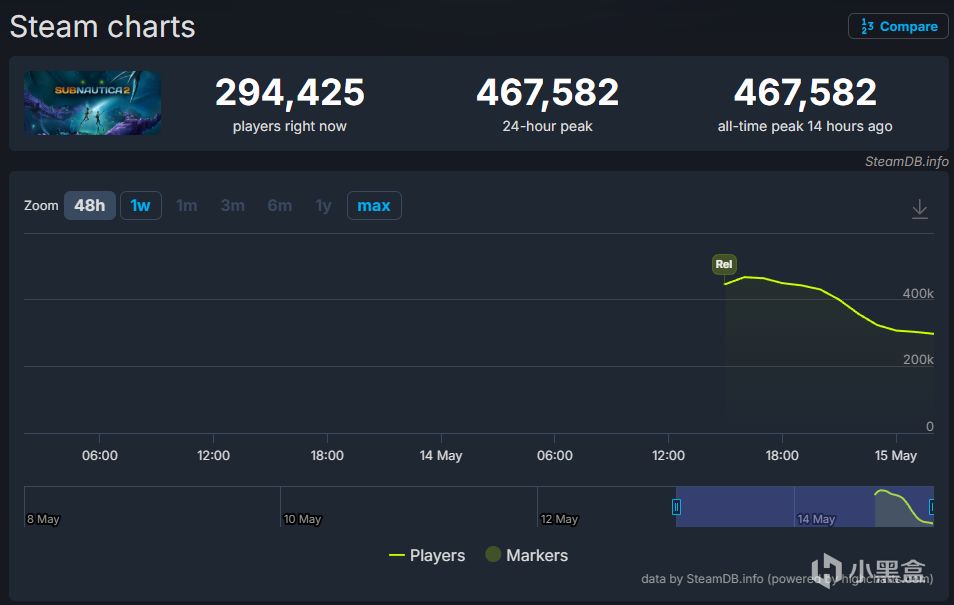Click the highlighted navigator selection area
The height and width of the screenshot is (605, 954).
pos(804,506)
